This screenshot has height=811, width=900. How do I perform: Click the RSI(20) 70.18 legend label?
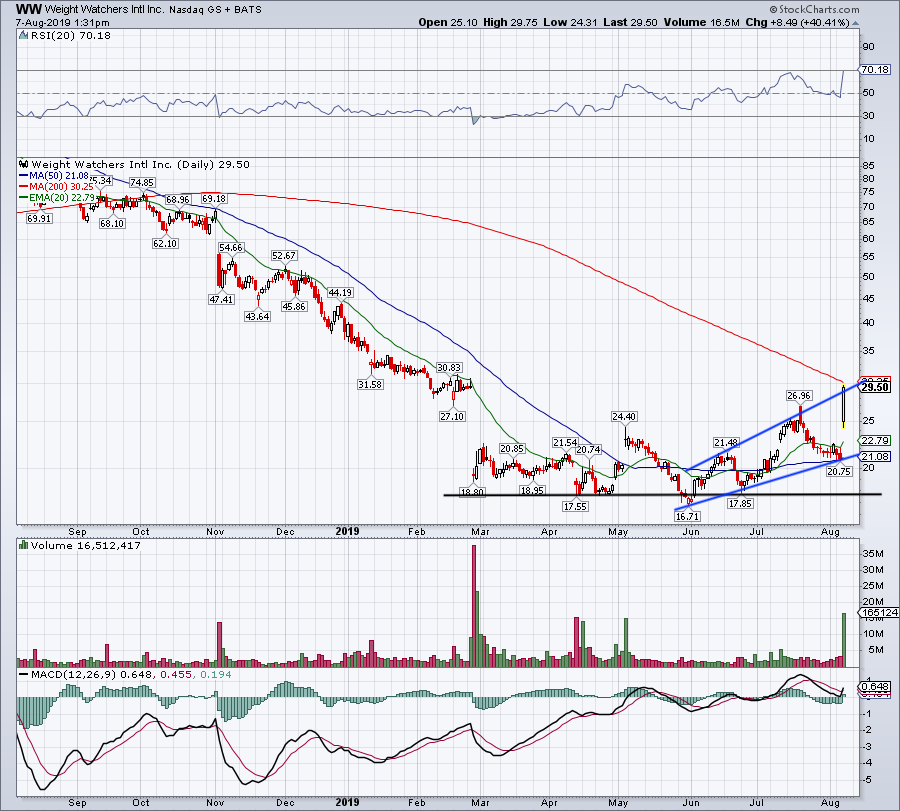click(x=69, y=36)
